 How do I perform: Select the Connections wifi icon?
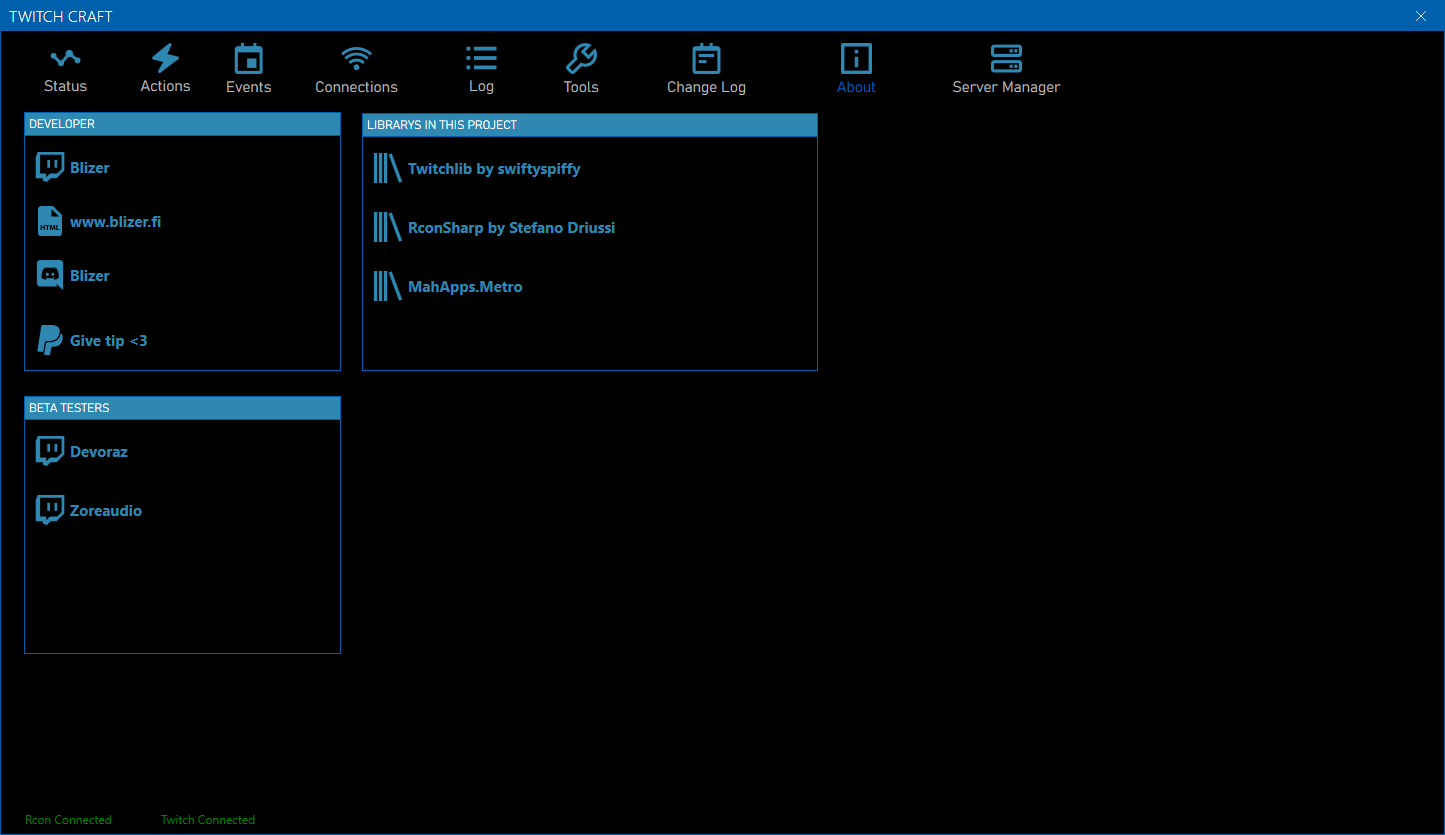(x=356, y=60)
